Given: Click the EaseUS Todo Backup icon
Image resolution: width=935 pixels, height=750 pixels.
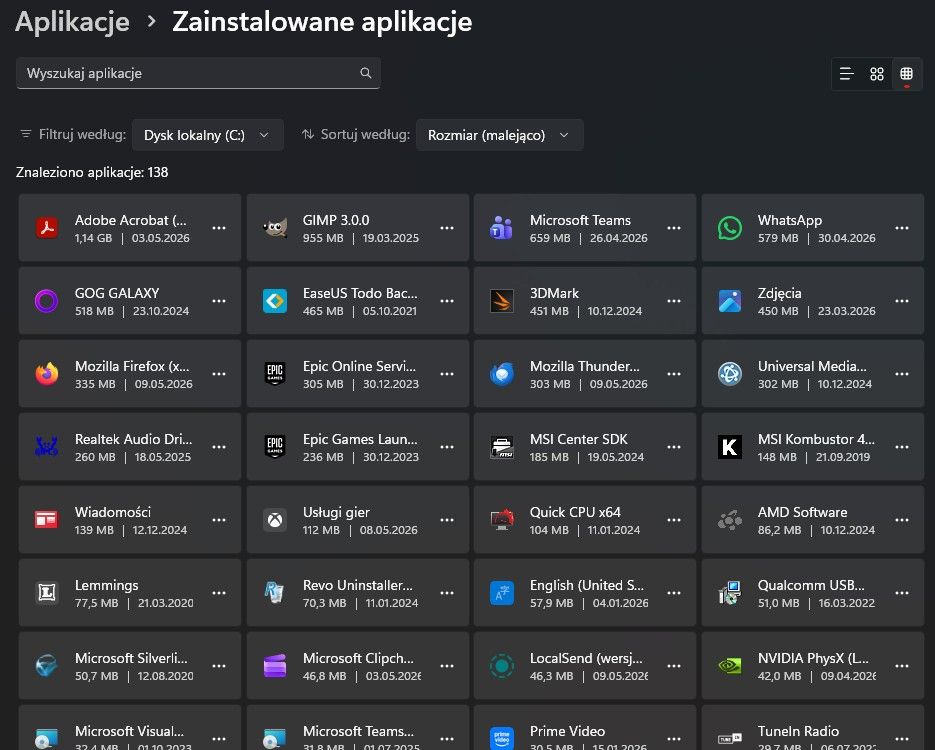Looking at the screenshot, I should click(275, 300).
